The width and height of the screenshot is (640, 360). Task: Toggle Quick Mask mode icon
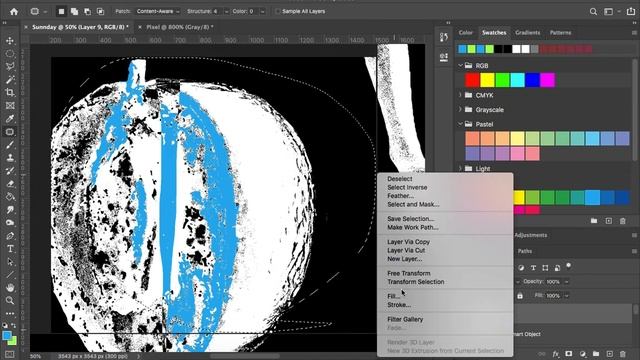10,354
